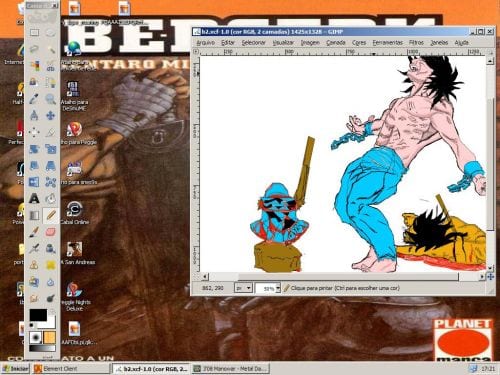Screen dimensions: 500x375
Task: Select the Zoom magnifier tool
Action: [x=51, y=99]
